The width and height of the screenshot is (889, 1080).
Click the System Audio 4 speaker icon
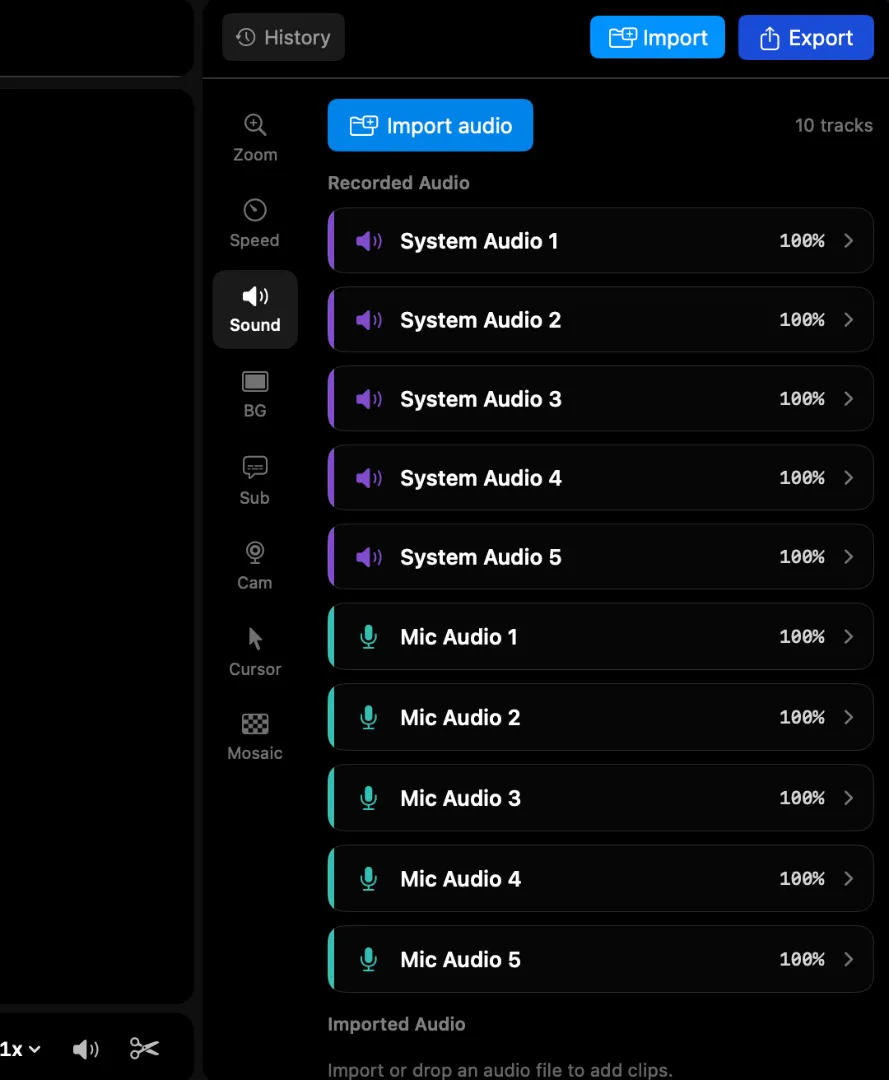point(368,478)
